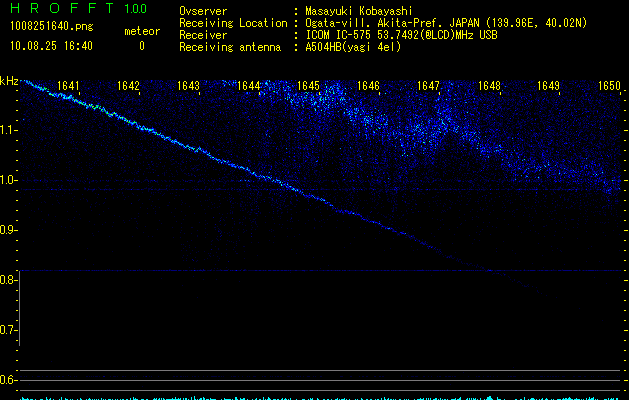Click the Ogata-vill. Akita-Pref. JAPAN location text
This screenshot has width=629, height=400.
pyautogui.click(x=446, y=23)
